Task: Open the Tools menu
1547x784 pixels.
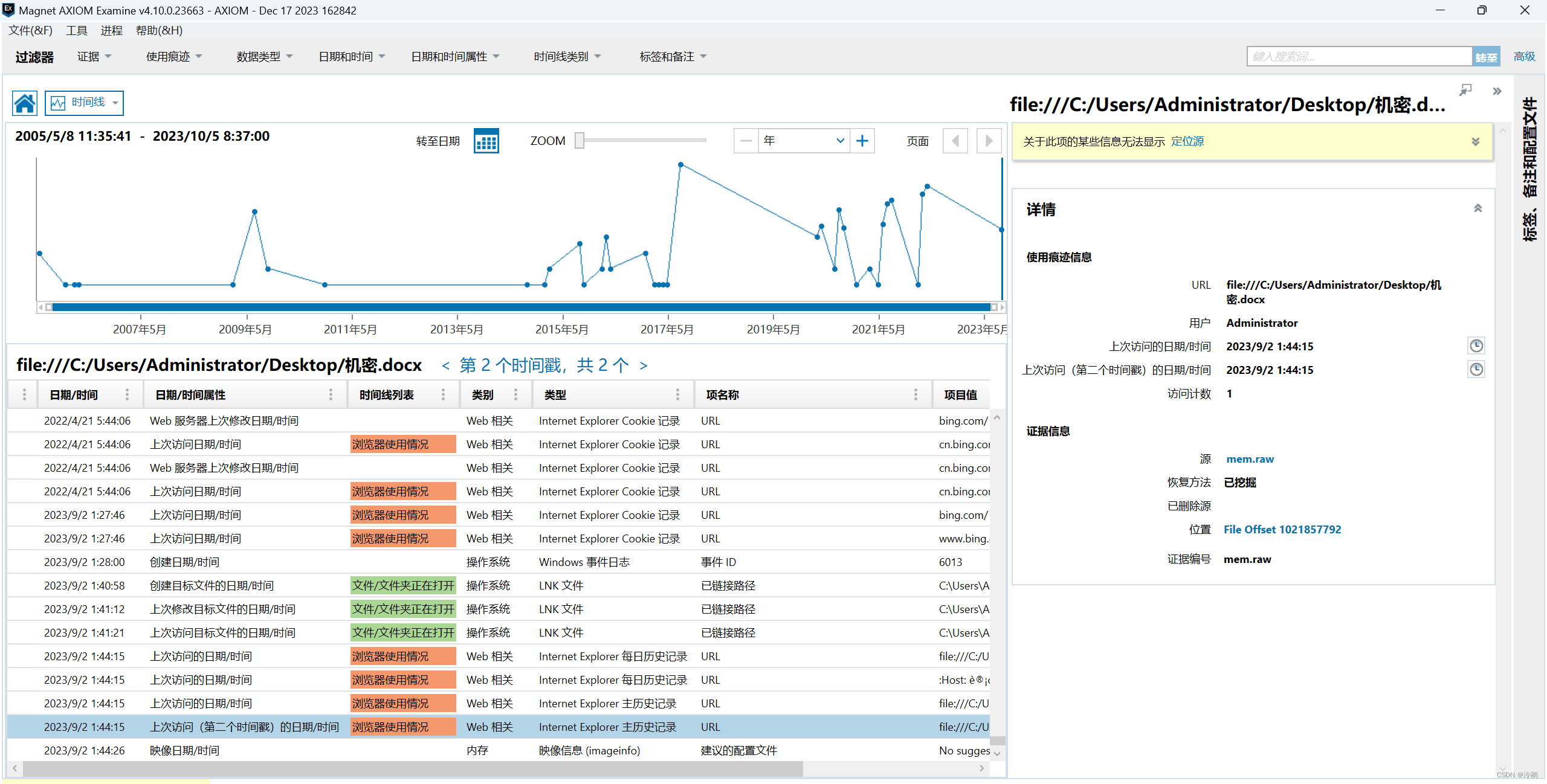Action: pos(77,30)
